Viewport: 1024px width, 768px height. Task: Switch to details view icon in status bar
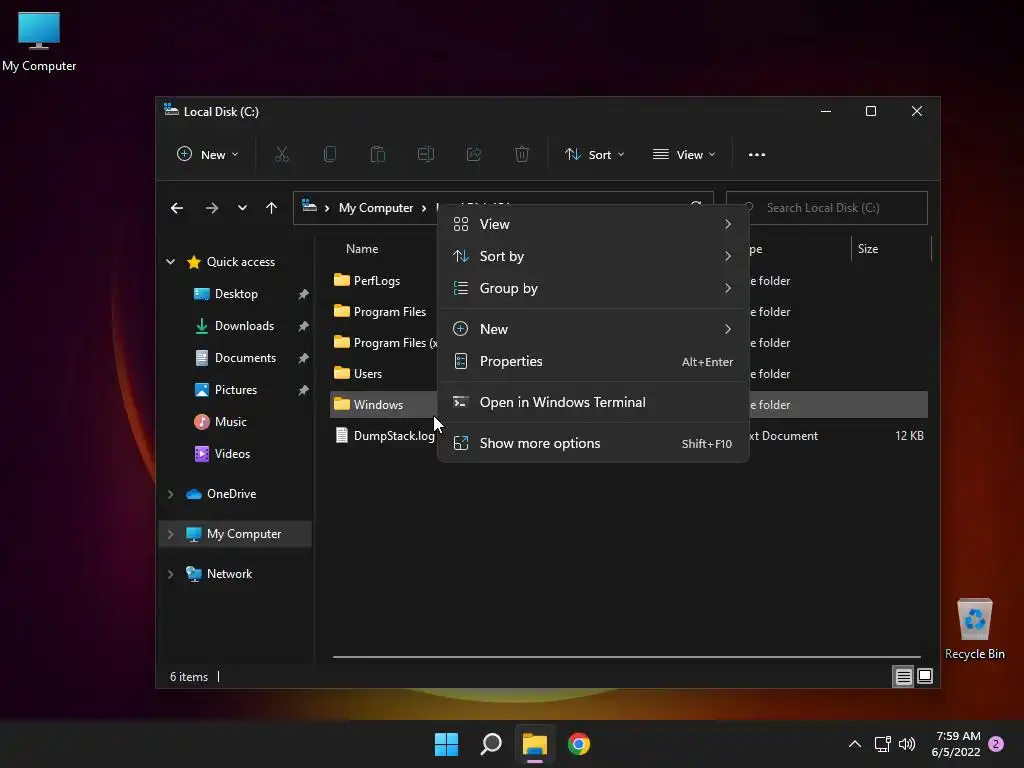point(903,677)
